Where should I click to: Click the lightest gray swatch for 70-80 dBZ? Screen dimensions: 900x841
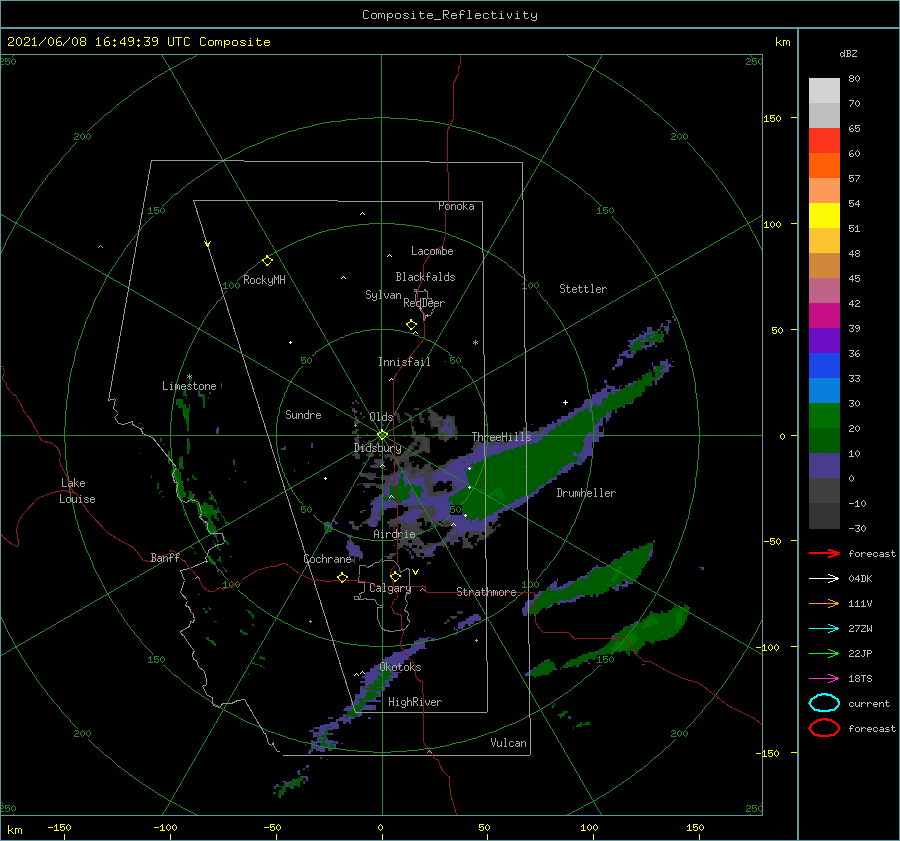coord(824,91)
